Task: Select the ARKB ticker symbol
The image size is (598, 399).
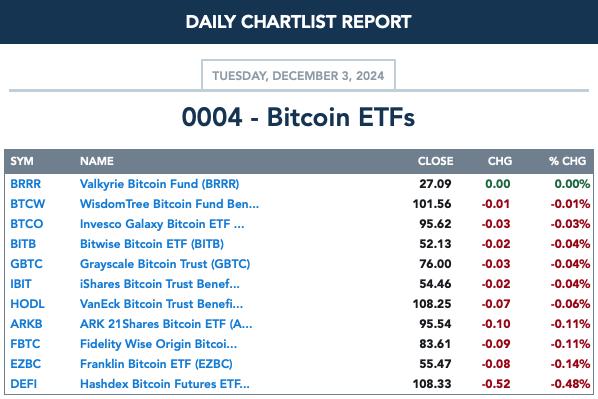Action: (26, 324)
